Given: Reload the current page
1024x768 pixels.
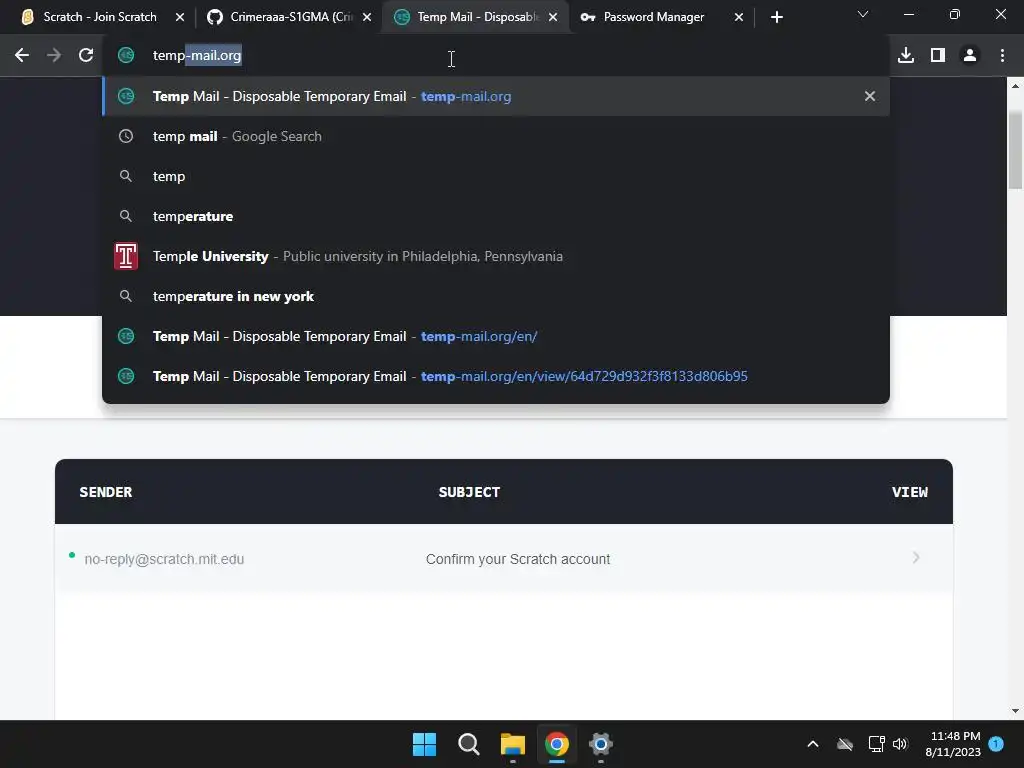Looking at the screenshot, I should click(86, 56).
